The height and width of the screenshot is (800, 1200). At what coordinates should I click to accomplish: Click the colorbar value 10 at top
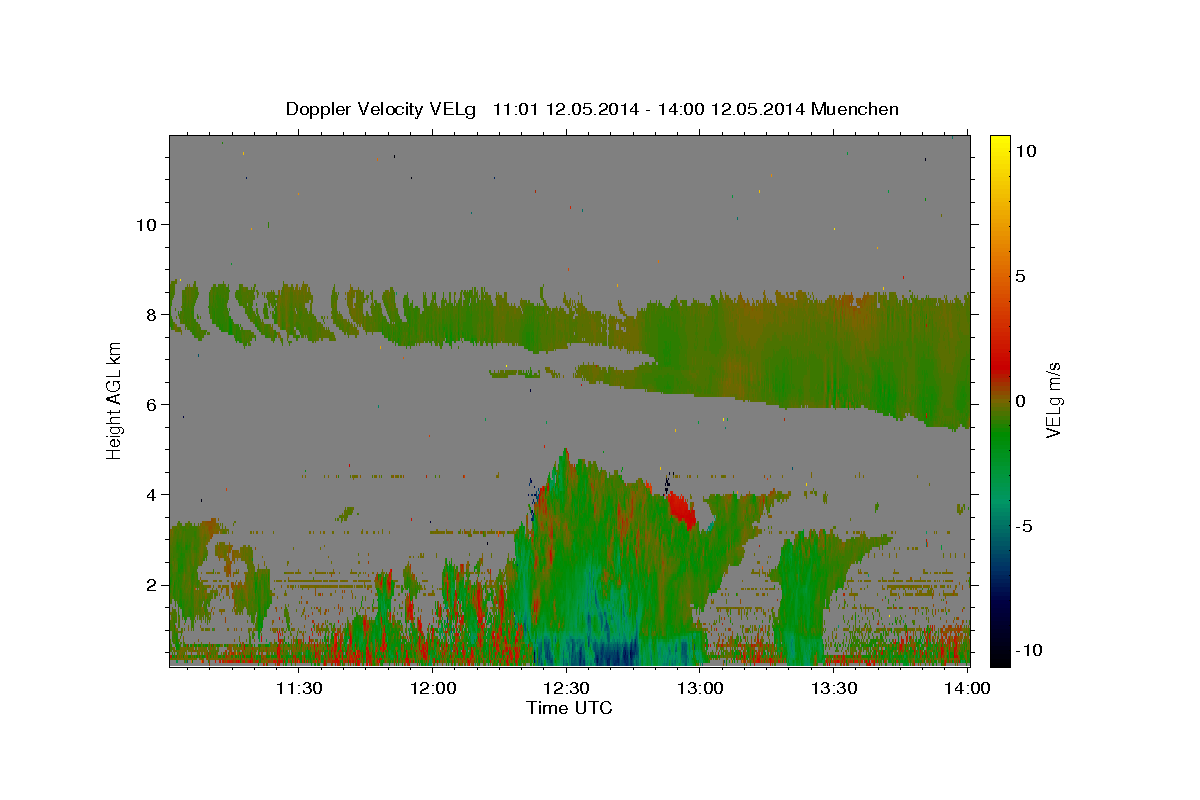tap(1025, 151)
